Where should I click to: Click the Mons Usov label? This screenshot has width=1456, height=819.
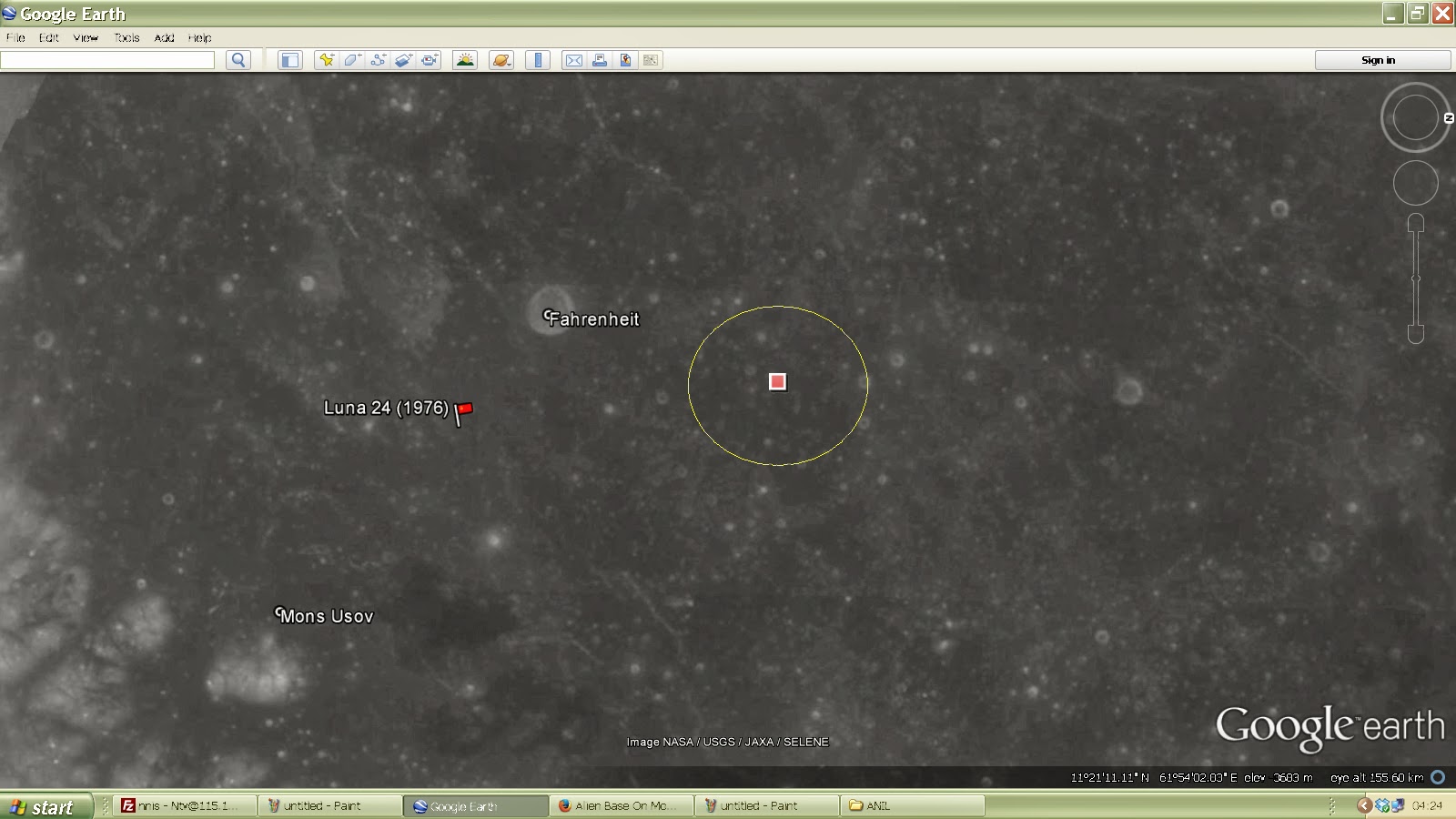coord(325,615)
